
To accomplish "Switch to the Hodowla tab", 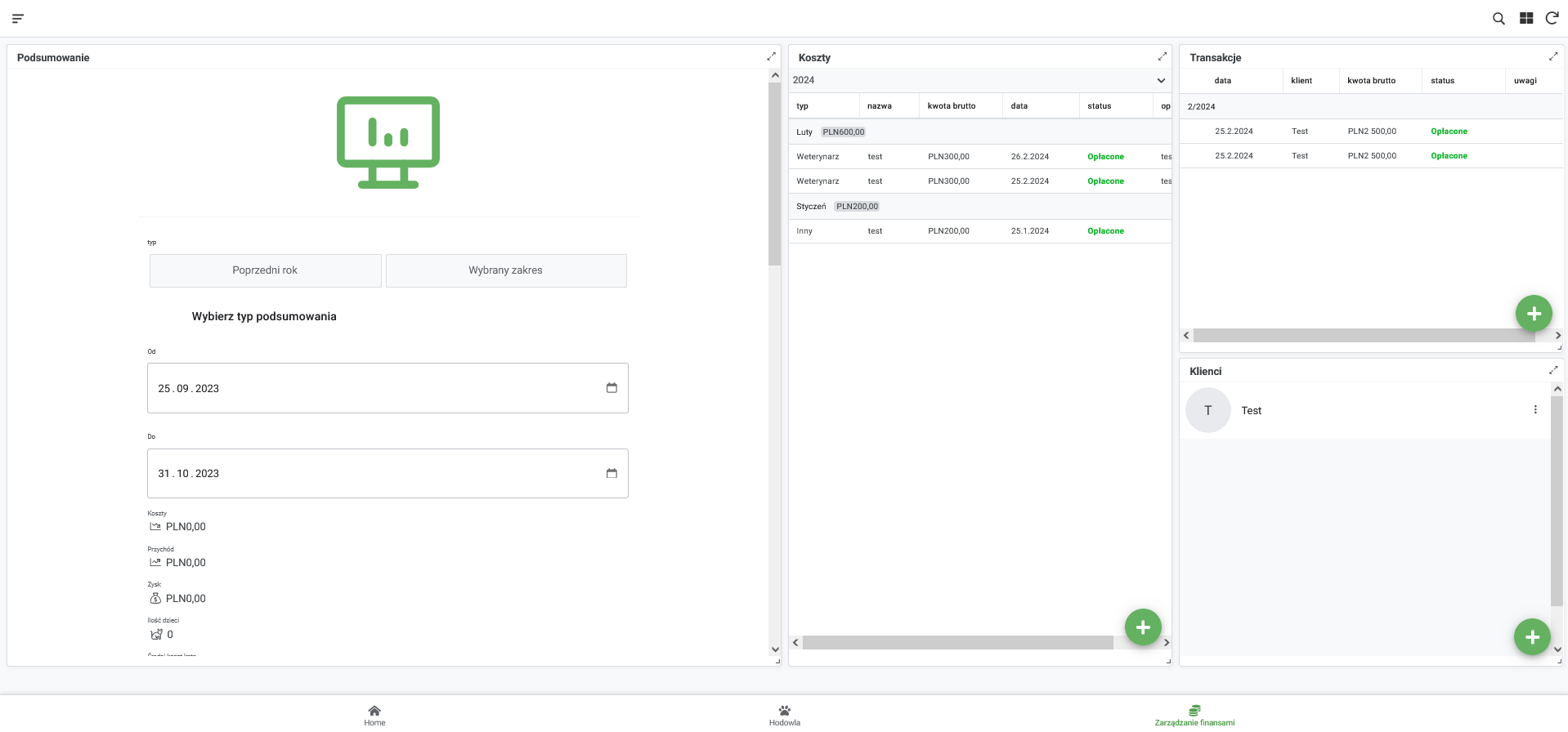I will pyautogui.click(x=784, y=714).
